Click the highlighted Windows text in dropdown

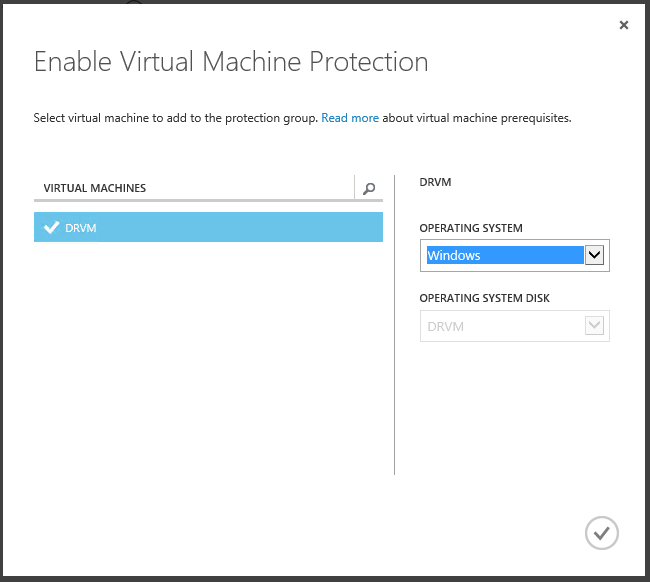454,256
